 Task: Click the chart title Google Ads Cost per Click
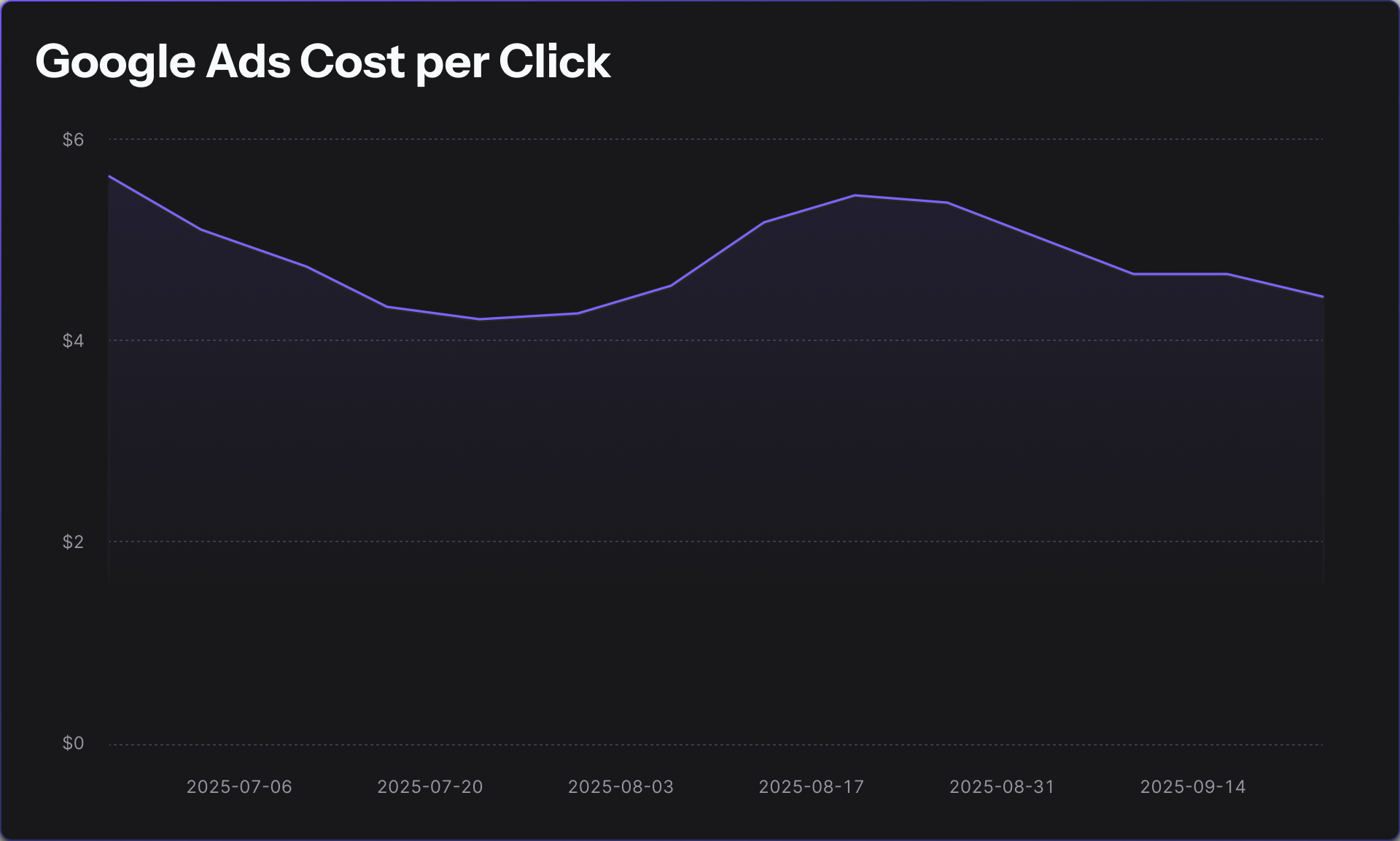(x=322, y=61)
